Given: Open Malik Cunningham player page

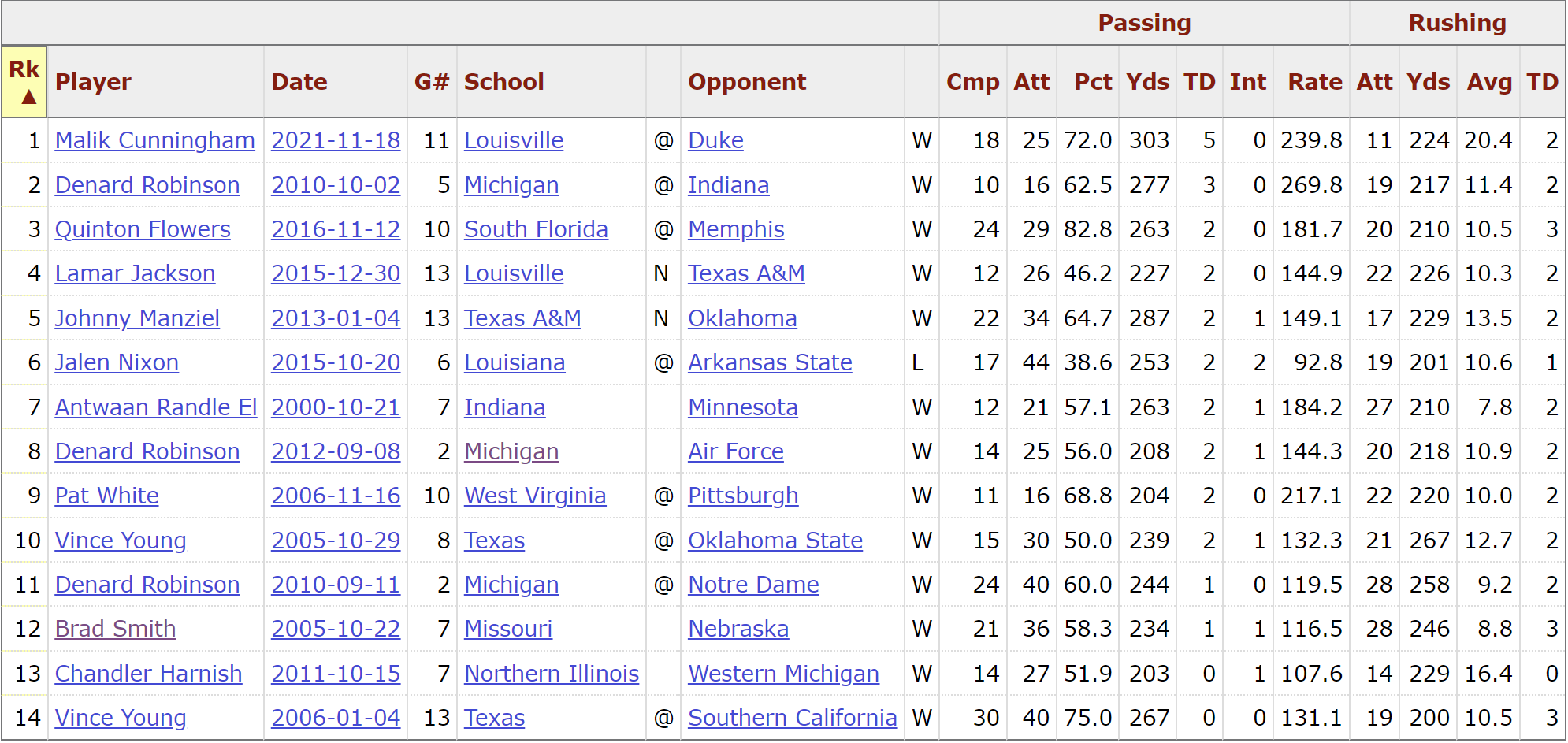Looking at the screenshot, I should pyautogui.click(x=155, y=140).
